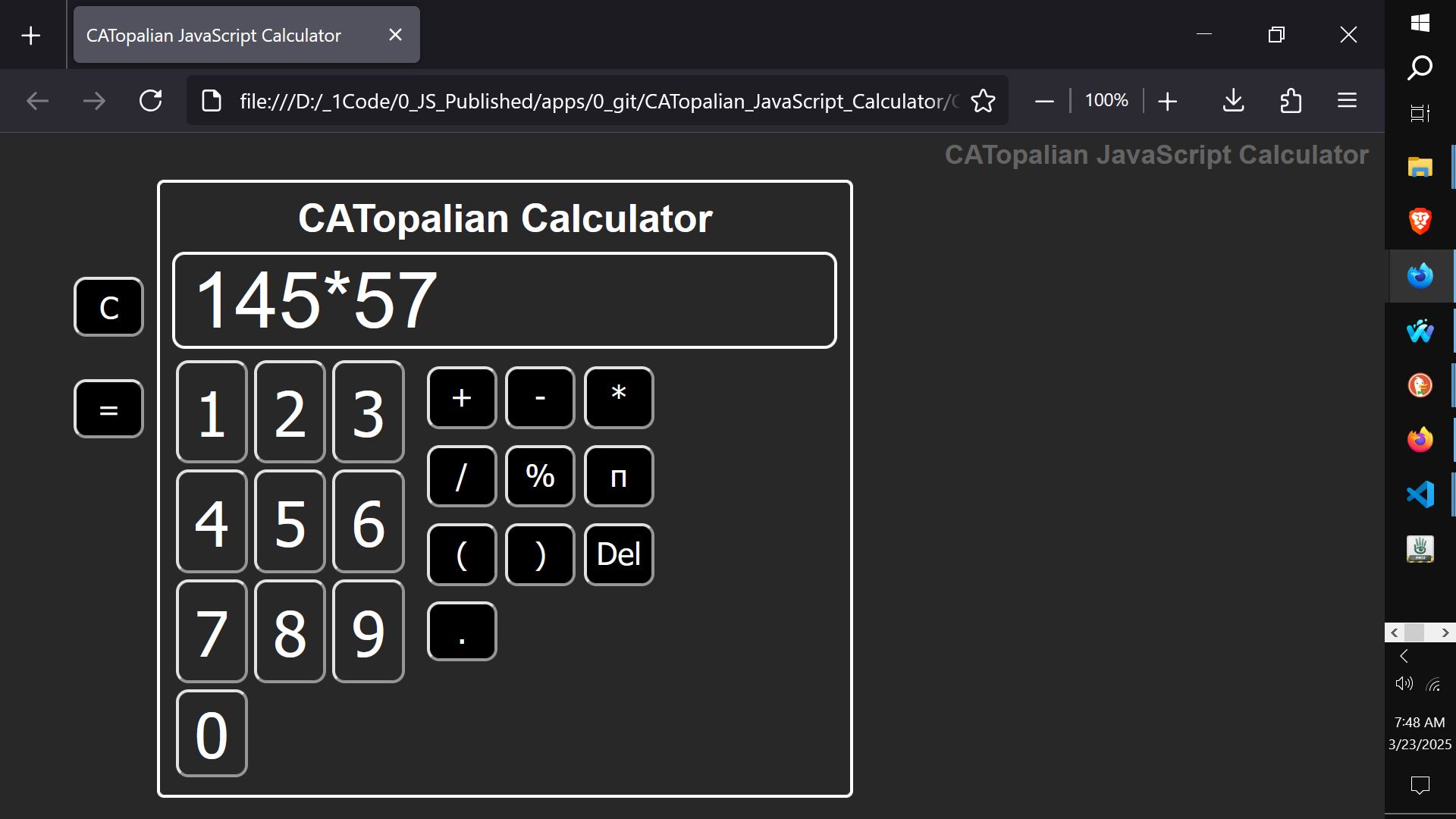The width and height of the screenshot is (1456, 819).
Task: Tap the digit 0 key
Action: click(x=212, y=733)
